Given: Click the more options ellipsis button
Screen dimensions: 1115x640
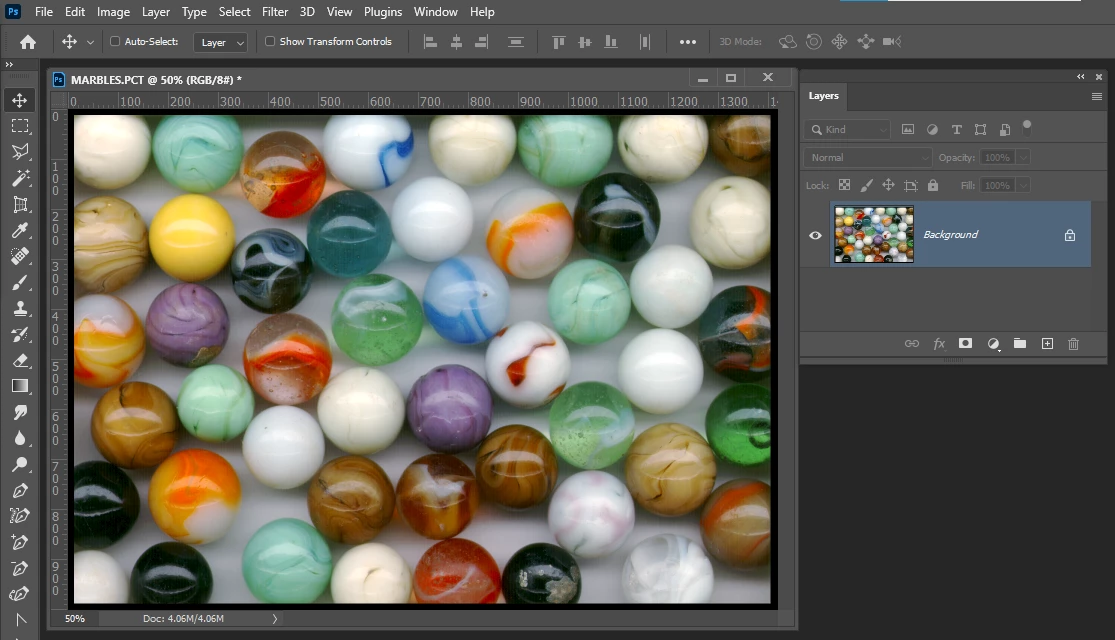Looking at the screenshot, I should point(688,42).
